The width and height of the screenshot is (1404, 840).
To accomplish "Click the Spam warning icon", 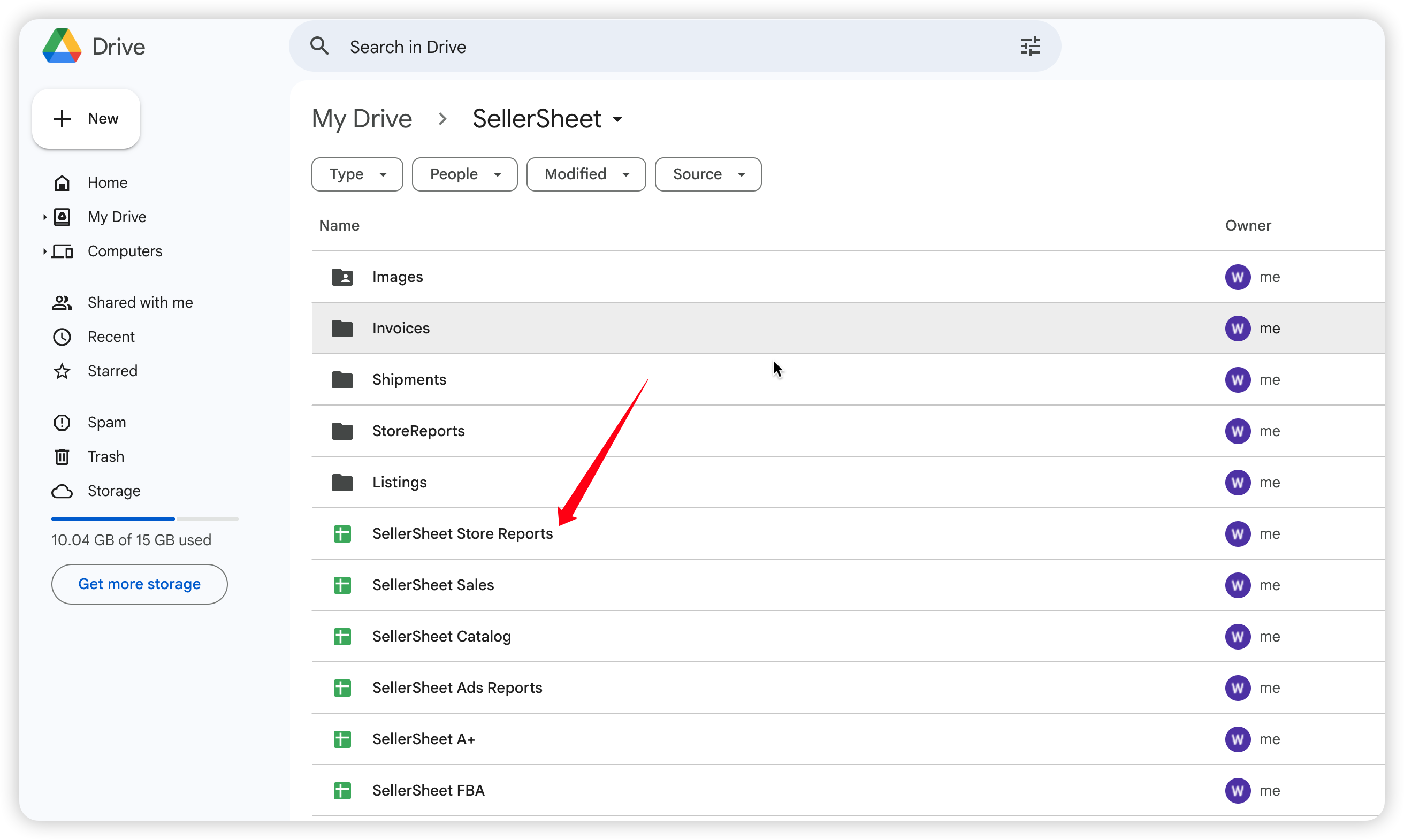I will tap(62, 422).
